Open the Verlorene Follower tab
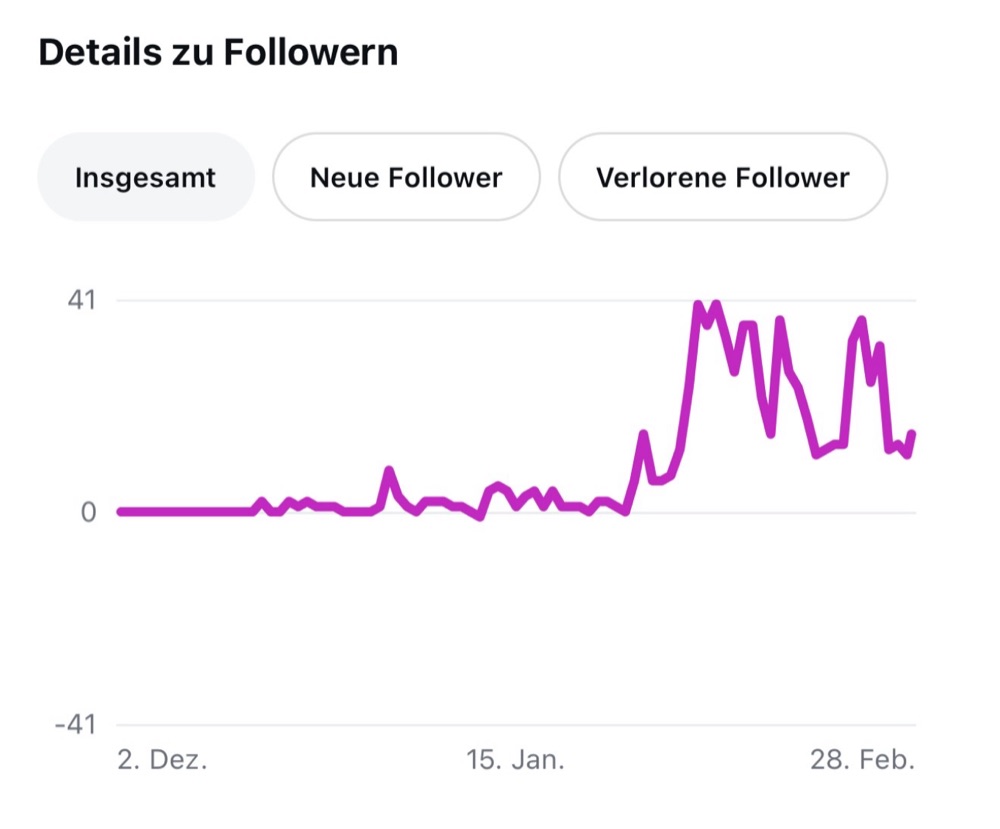This screenshot has height=829, width=1000. (x=723, y=177)
